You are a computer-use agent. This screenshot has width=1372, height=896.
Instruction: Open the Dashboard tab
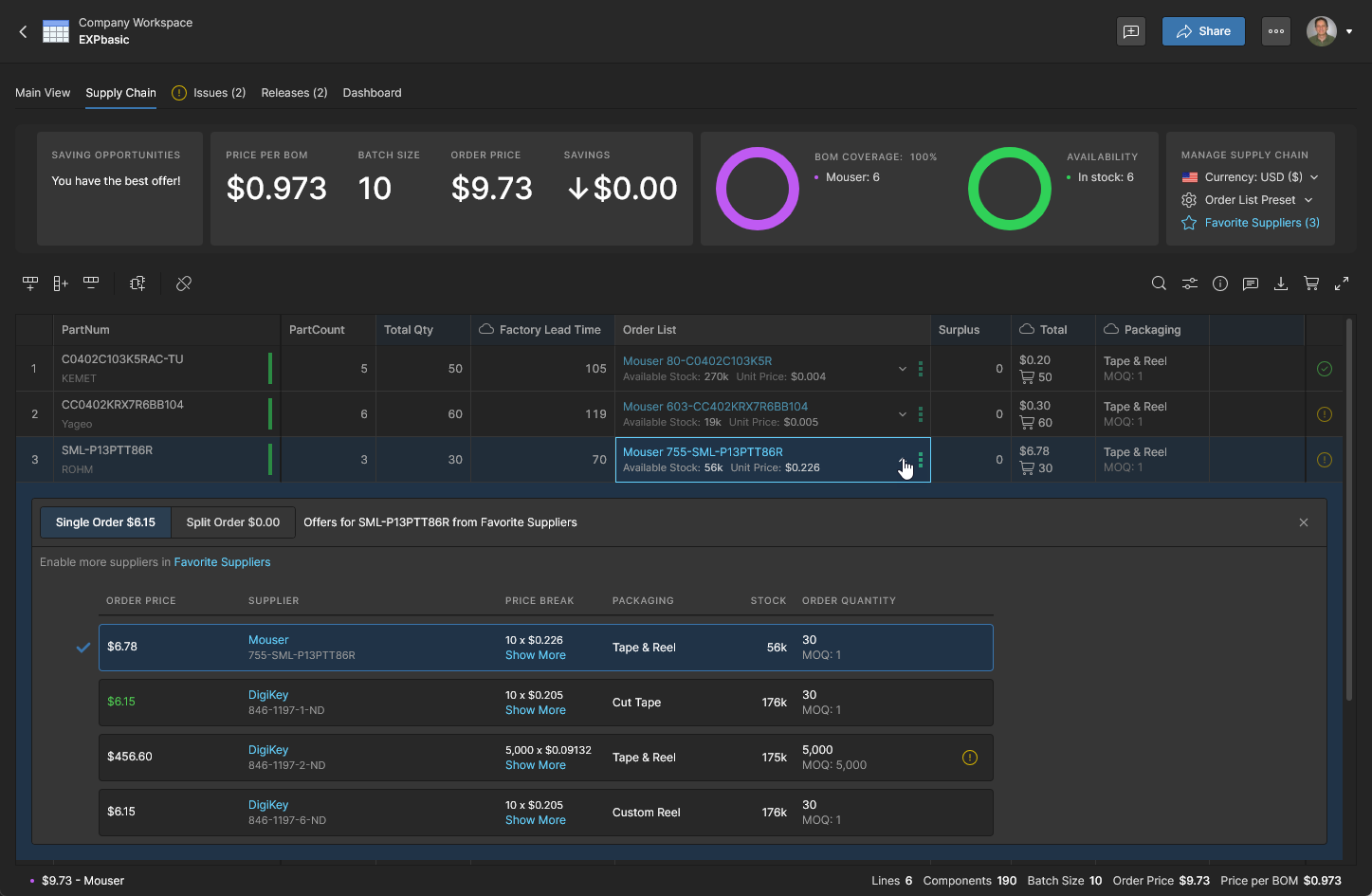point(372,93)
